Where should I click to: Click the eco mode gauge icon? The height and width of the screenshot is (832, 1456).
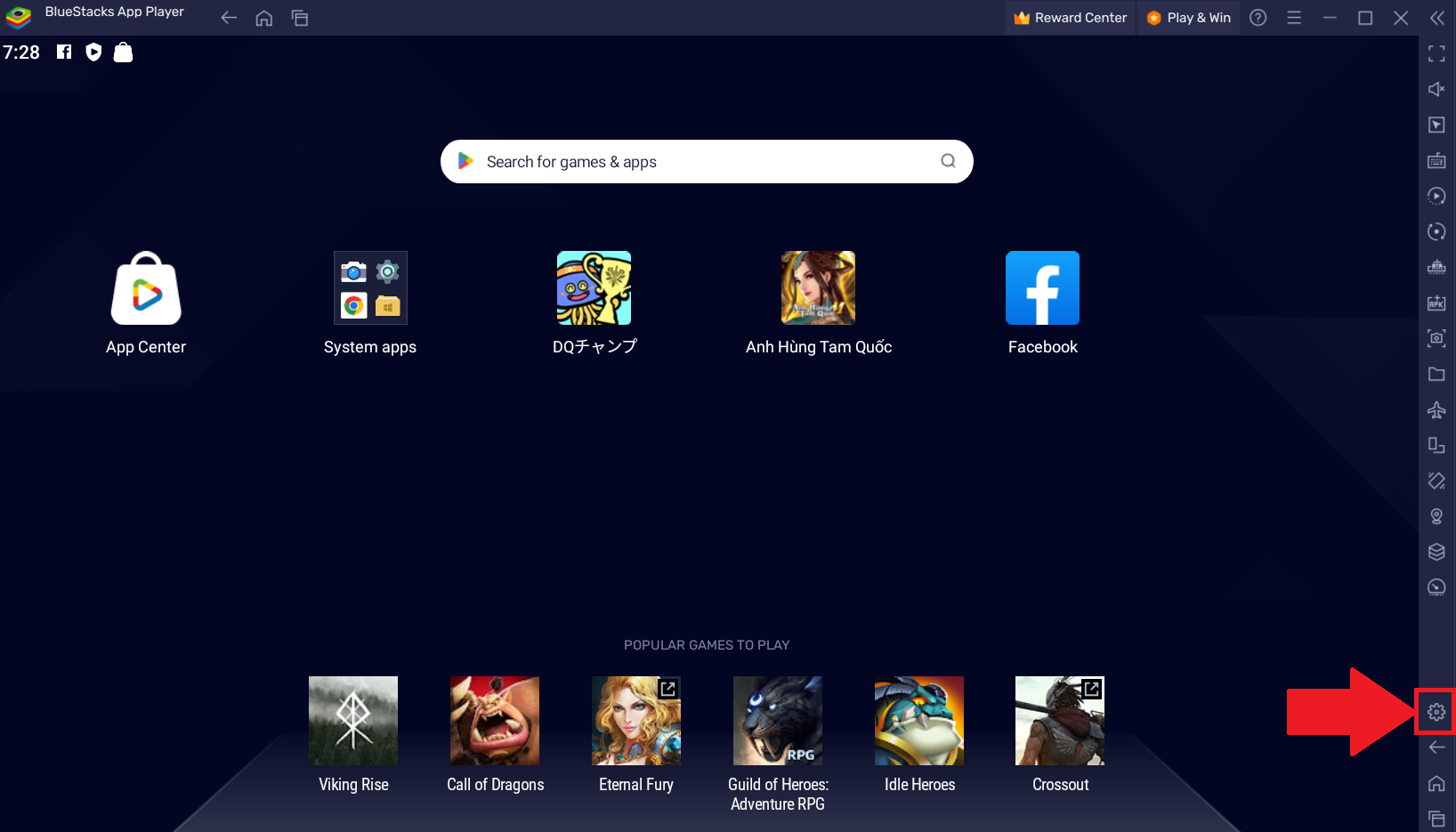point(1436,587)
